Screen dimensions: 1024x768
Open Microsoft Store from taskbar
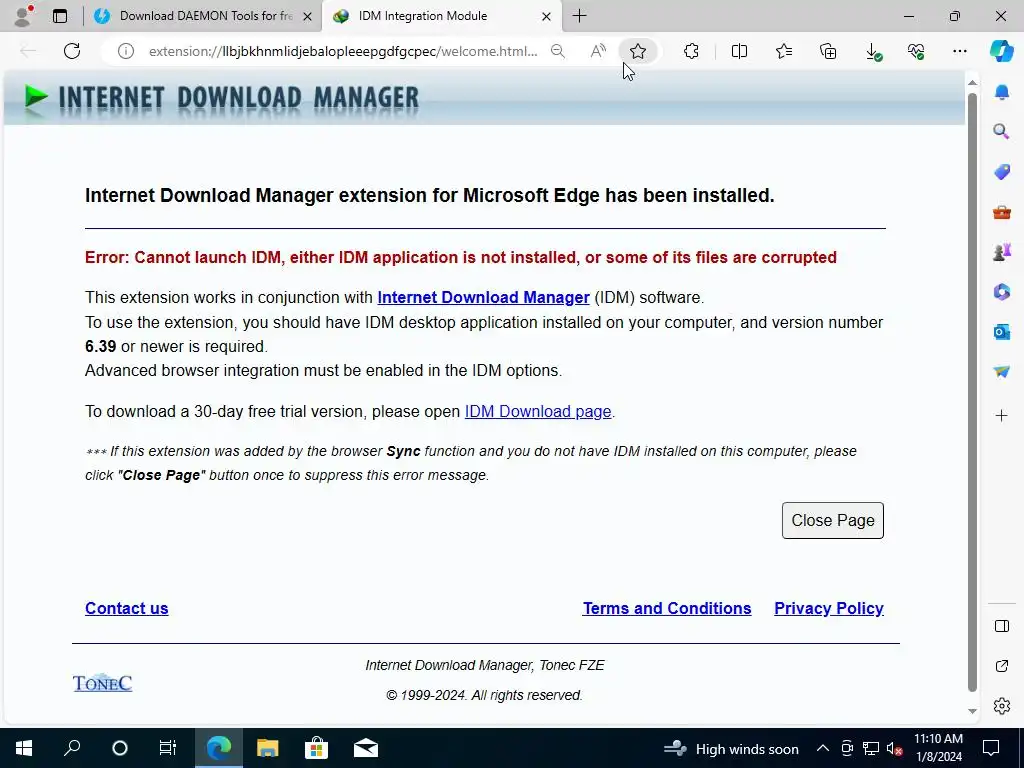pos(316,748)
